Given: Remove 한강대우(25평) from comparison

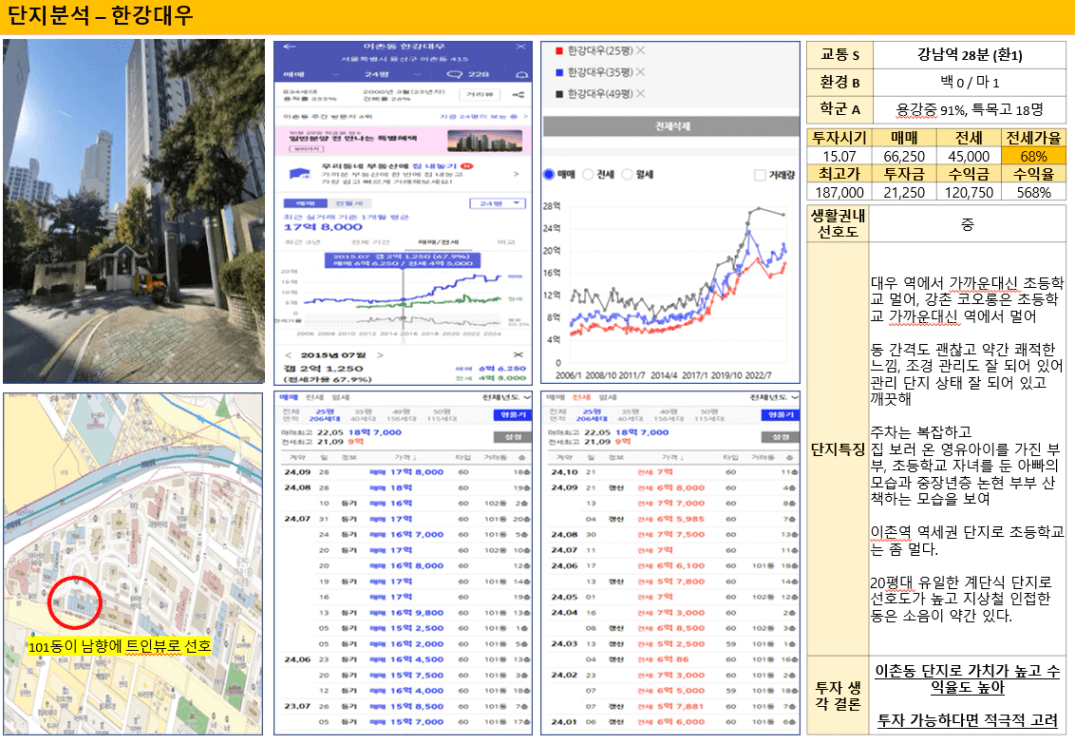Looking at the screenshot, I should click(640, 51).
